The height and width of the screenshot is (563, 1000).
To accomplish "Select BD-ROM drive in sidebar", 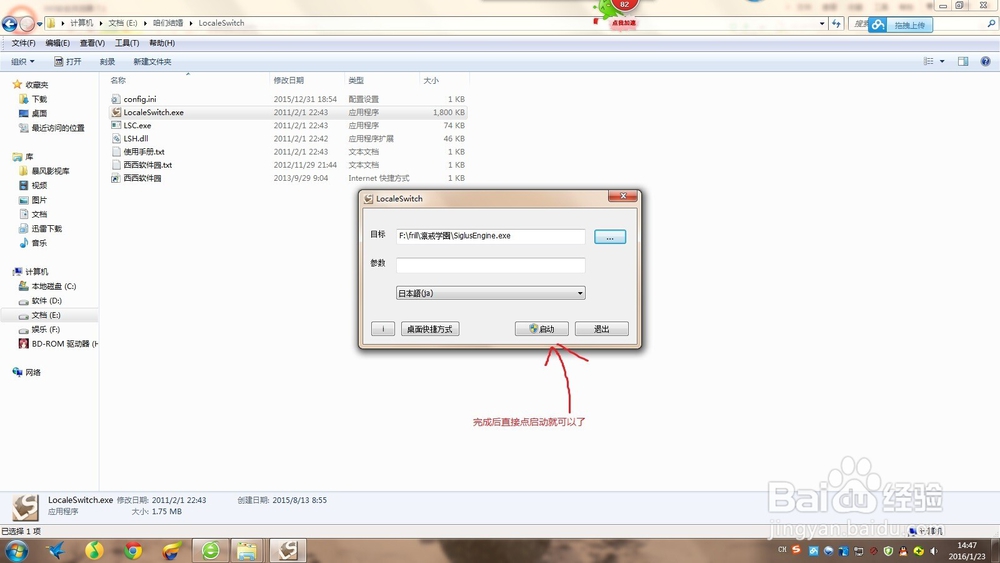I will 64,344.
